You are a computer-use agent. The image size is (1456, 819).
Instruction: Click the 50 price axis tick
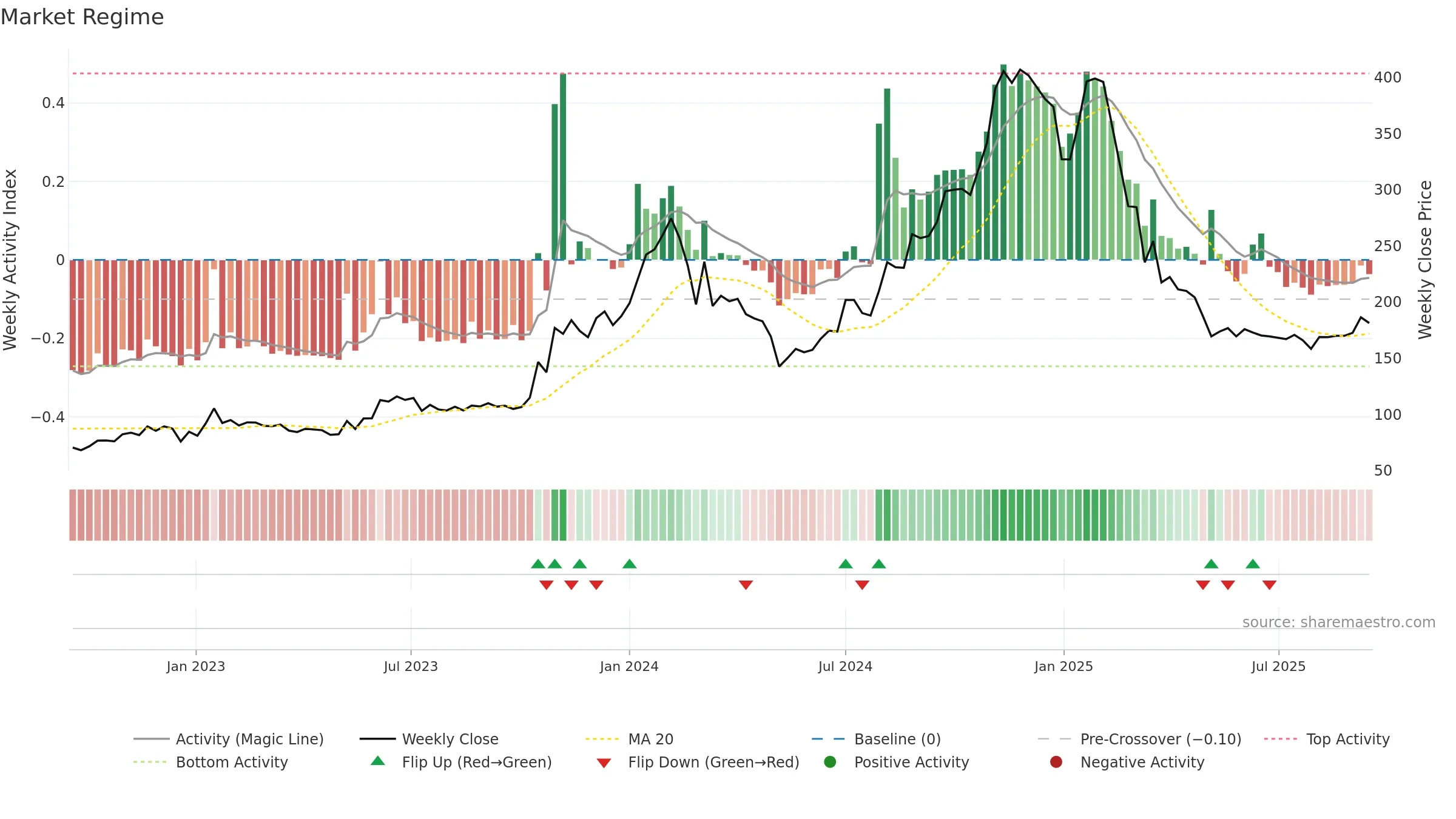point(1383,471)
